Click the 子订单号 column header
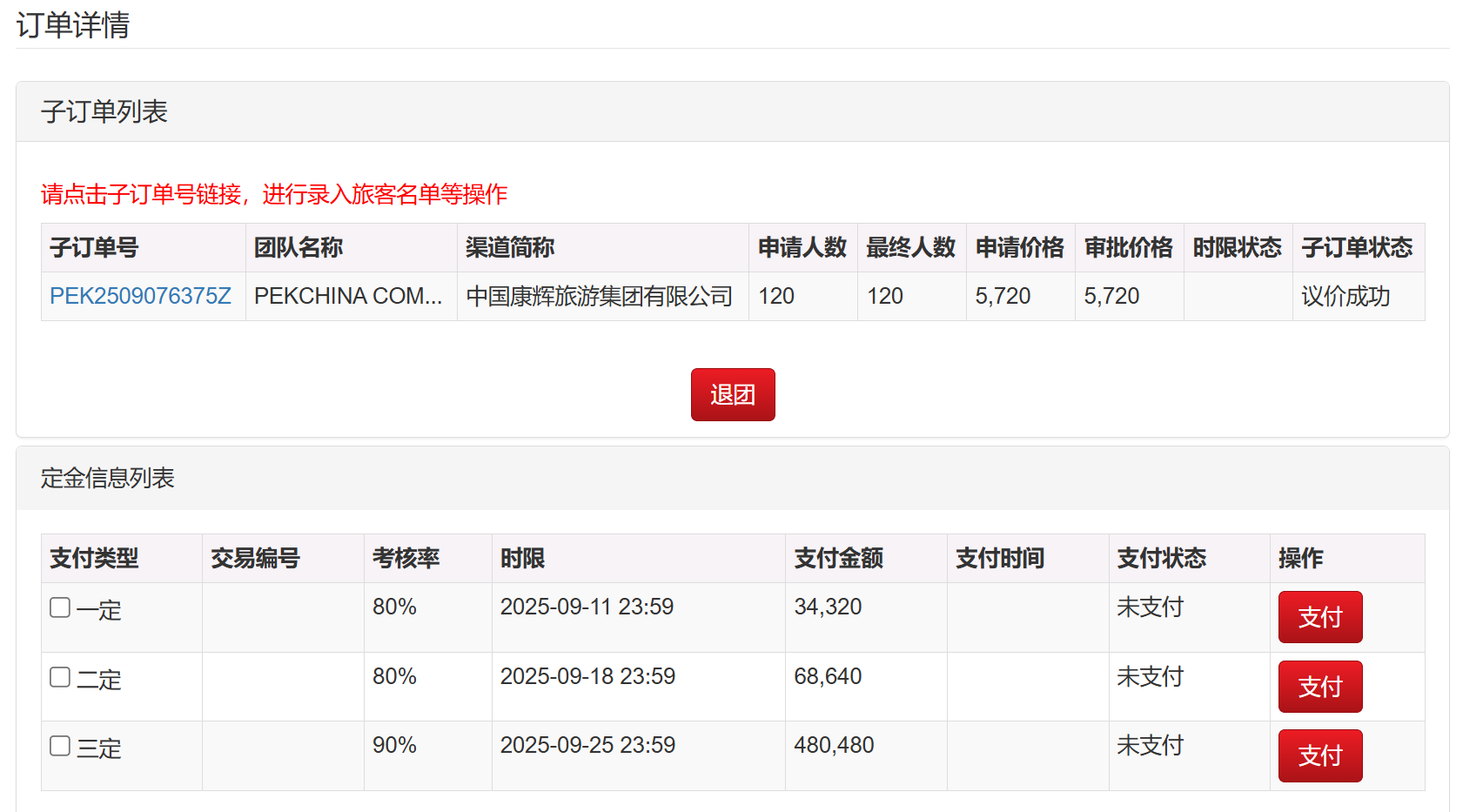 point(94,248)
